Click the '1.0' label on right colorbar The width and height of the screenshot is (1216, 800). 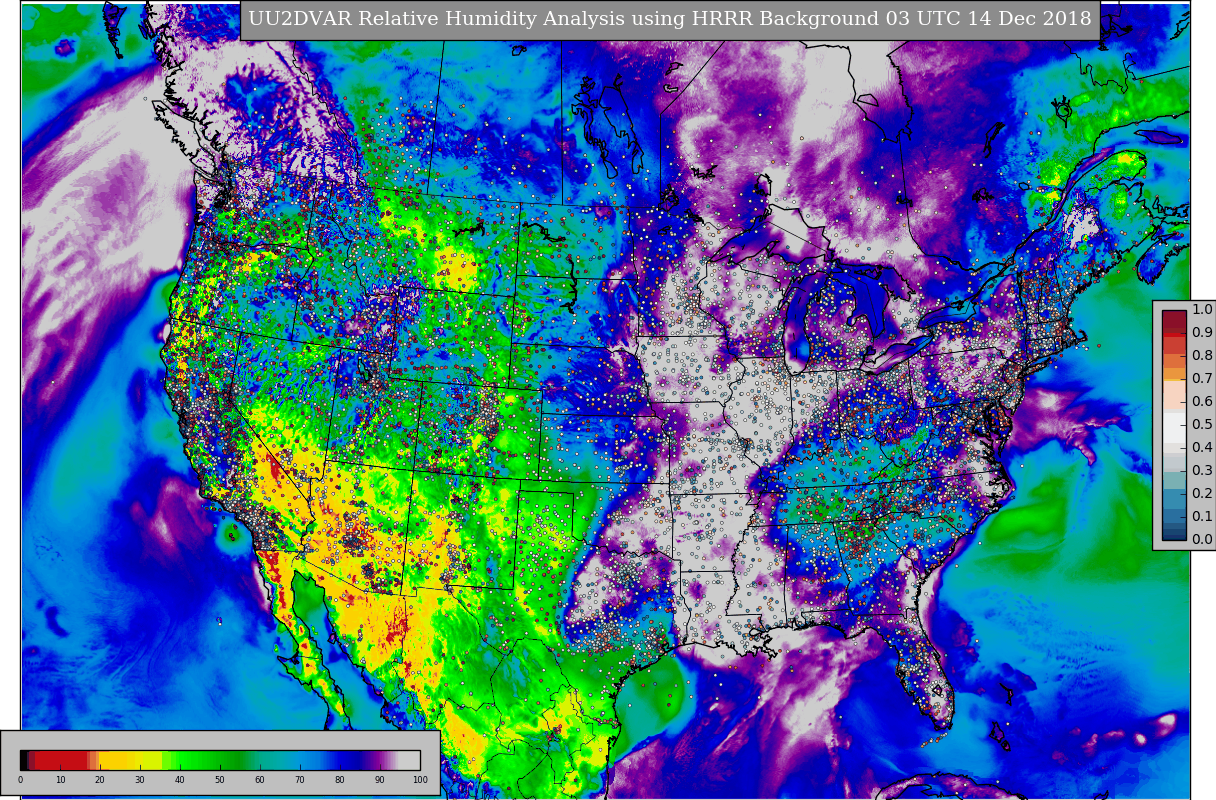pyautogui.click(x=1202, y=309)
